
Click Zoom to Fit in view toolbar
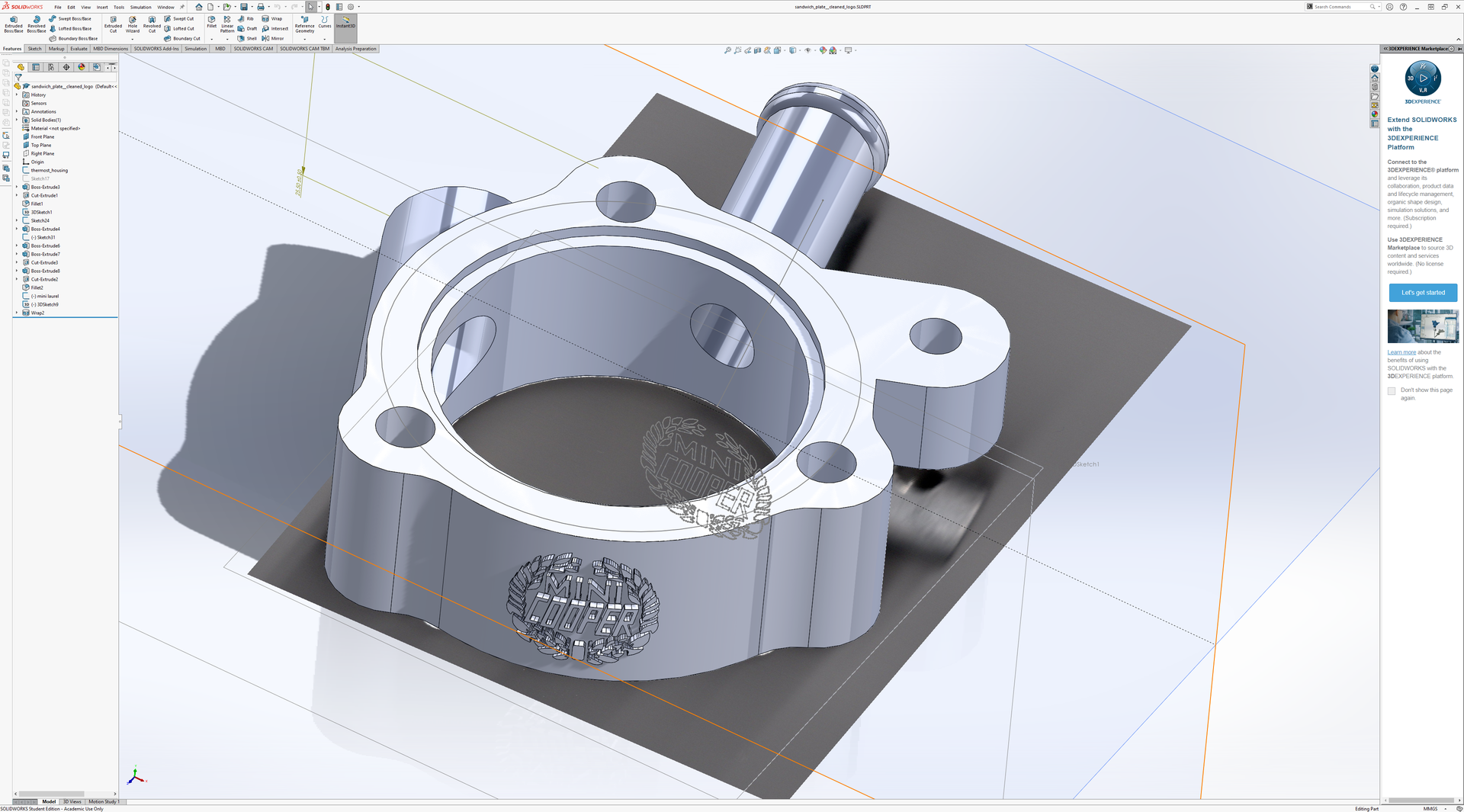pos(727,50)
